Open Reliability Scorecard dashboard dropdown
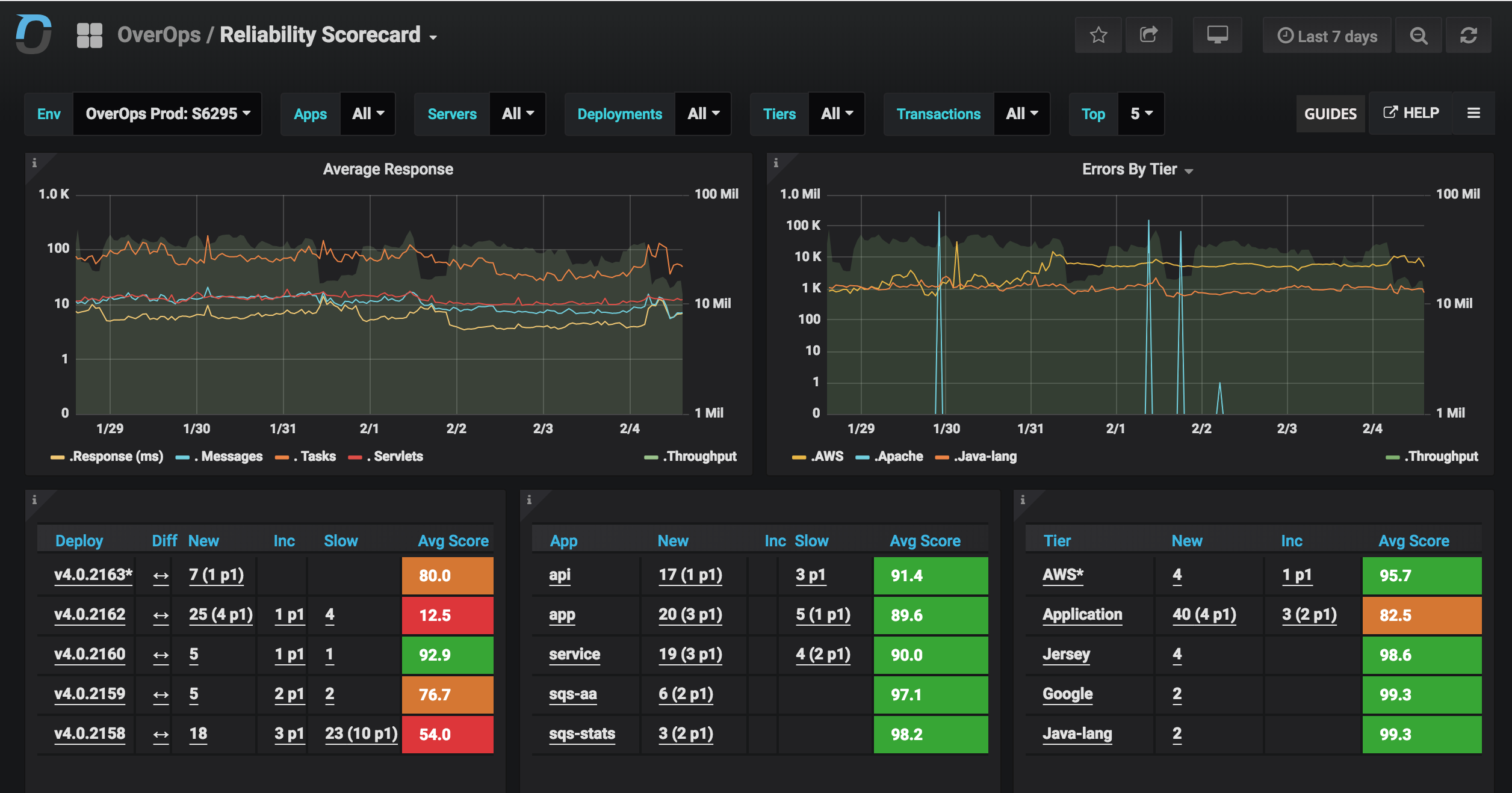 (x=328, y=35)
